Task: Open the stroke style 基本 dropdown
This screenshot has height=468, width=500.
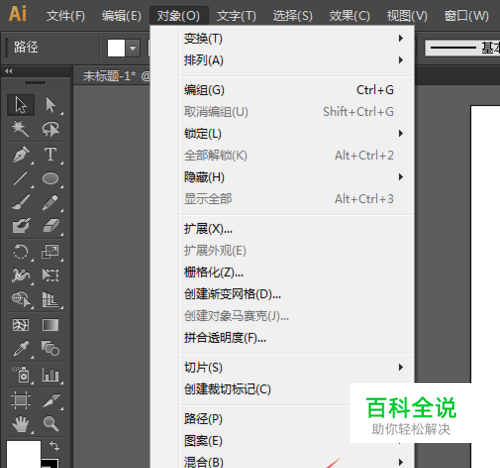Action: 463,48
